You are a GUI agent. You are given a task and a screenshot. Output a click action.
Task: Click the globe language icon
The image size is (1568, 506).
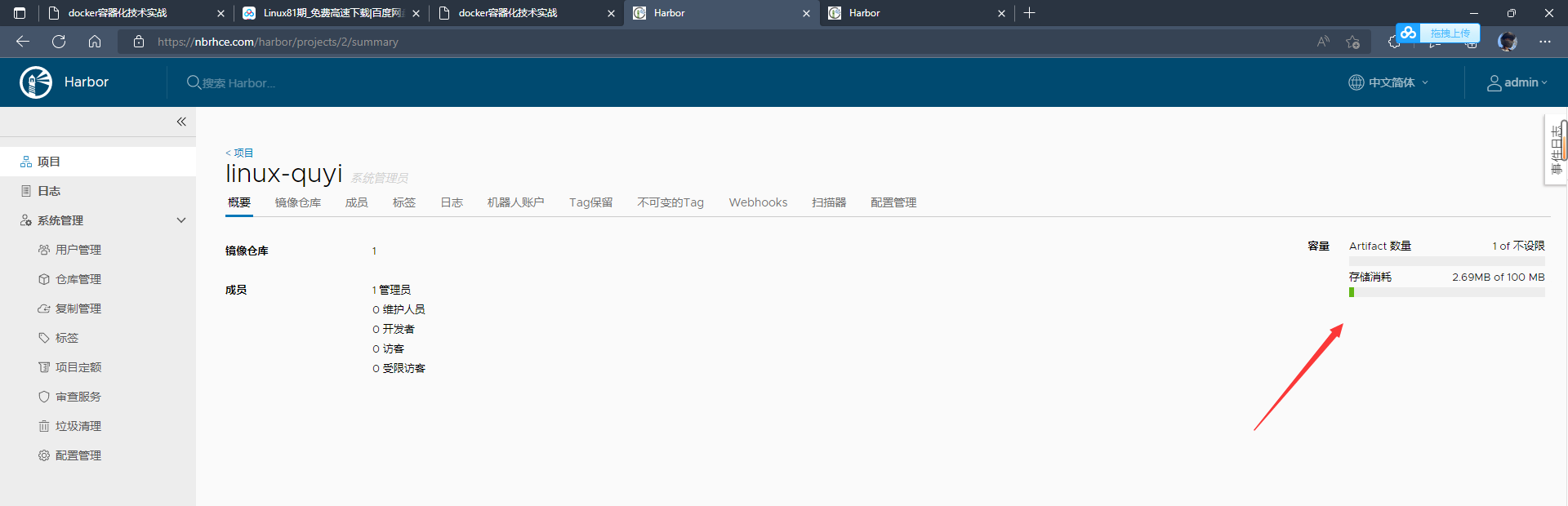point(1356,82)
